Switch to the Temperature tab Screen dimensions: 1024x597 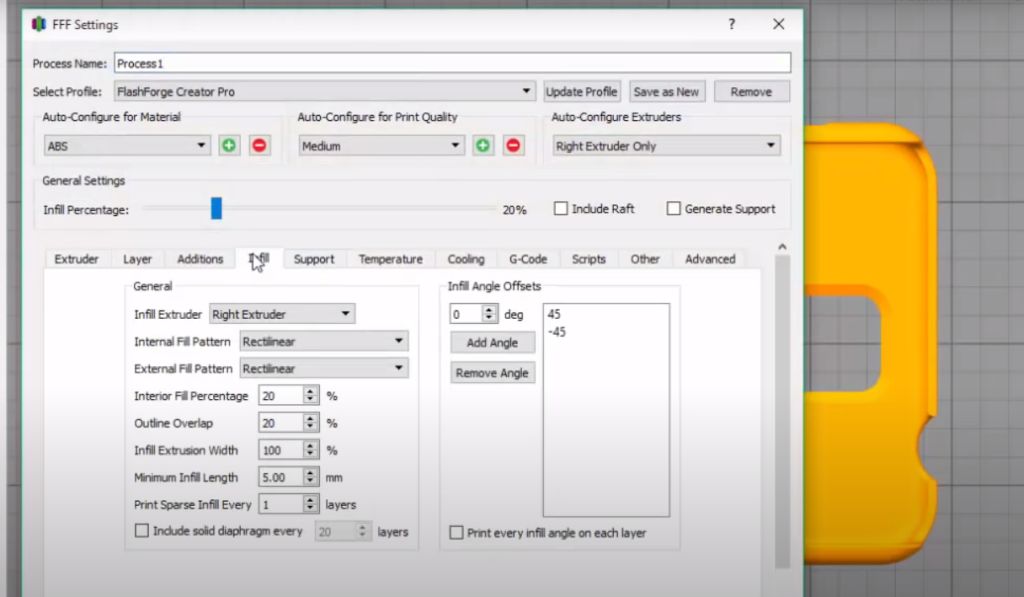[390, 259]
